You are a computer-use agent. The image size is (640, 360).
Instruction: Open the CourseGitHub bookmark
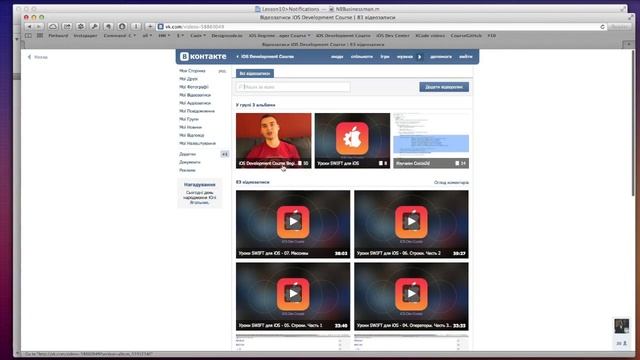click(466, 36)
